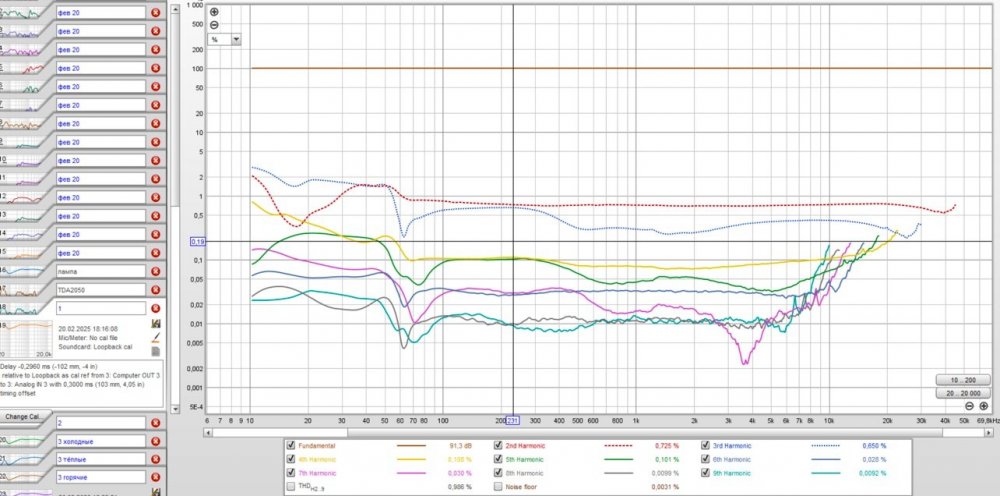Zoom out the vertical axis with minus icon
Image resolution: width=1000 pixels, height=496 pixels.
point(214,24)
